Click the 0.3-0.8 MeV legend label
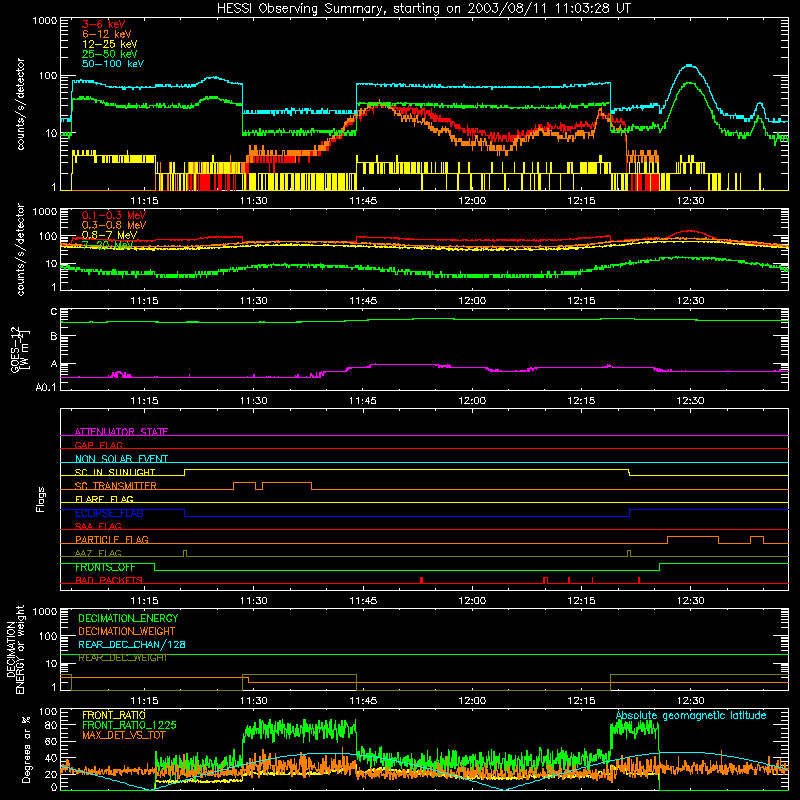The image size is (800, 800). coord(114,225)
